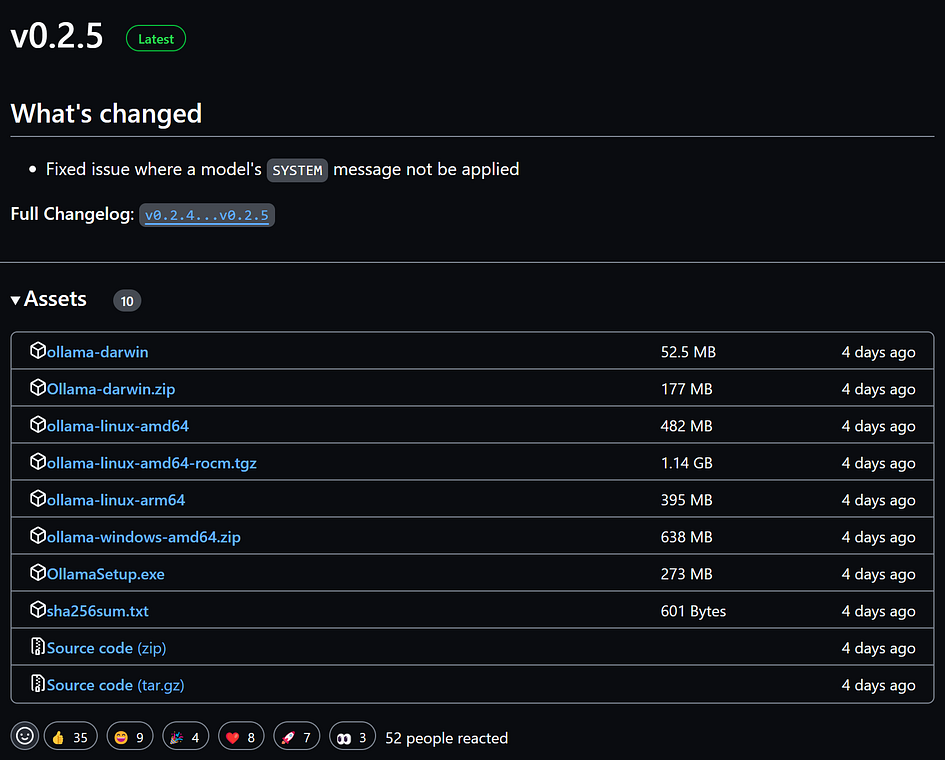Click "4 days ago" in the OllamaSetup.exe row
This screenshot has width=945, height=760.
pyautogui.click(x=878, y=574)
